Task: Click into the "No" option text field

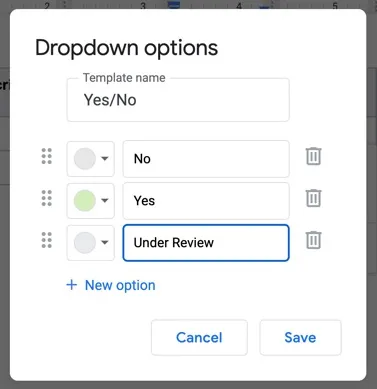Action: click(206, 159)
